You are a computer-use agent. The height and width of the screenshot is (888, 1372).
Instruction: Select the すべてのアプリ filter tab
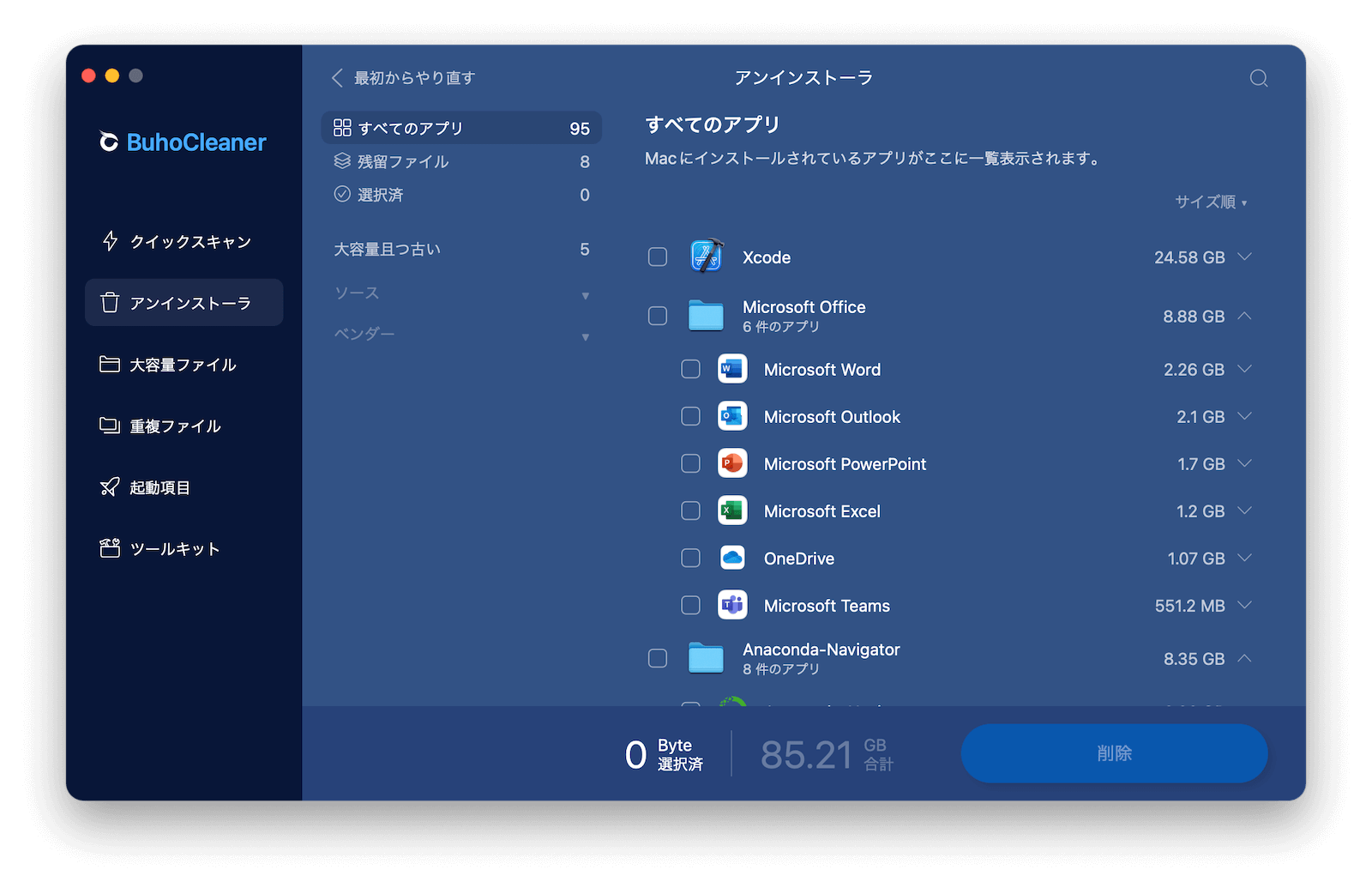461,128
